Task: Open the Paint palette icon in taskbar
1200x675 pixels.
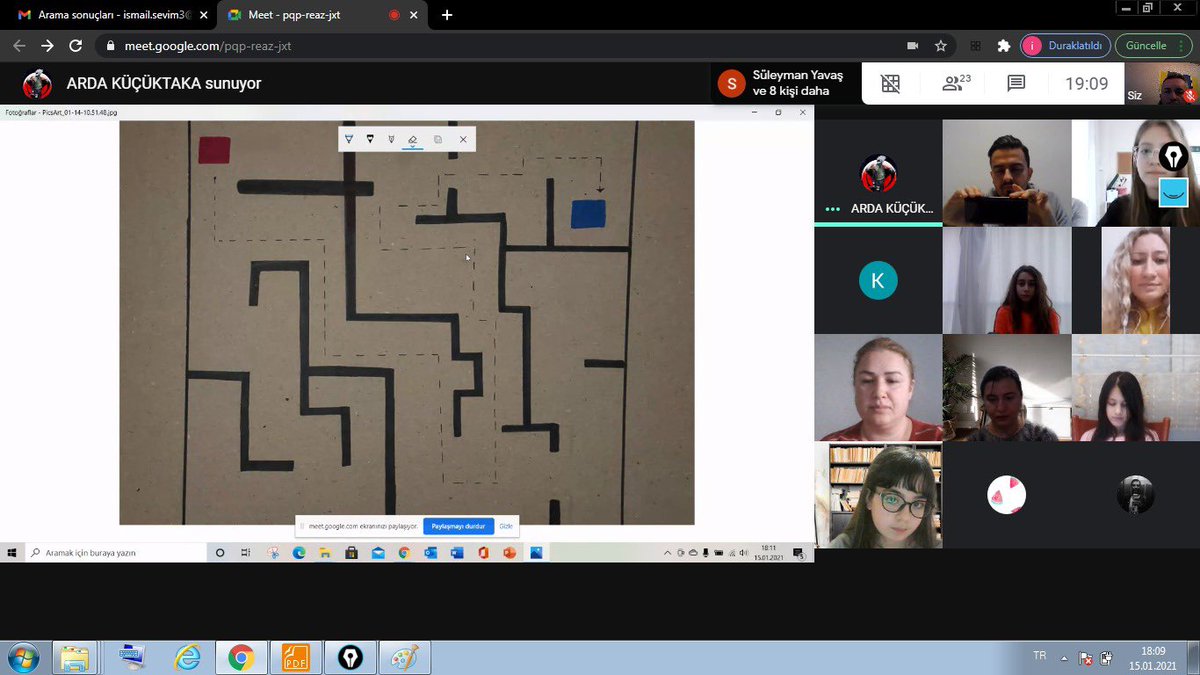Action: 406,658
